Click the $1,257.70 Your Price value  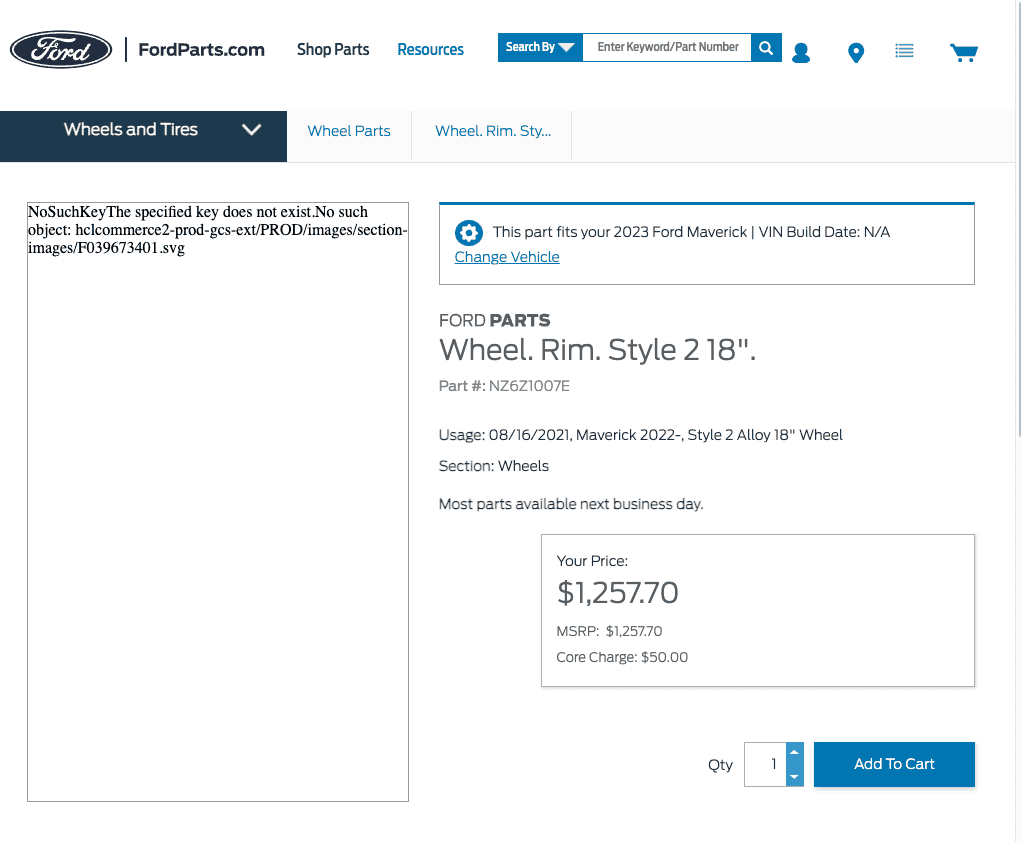617,593
